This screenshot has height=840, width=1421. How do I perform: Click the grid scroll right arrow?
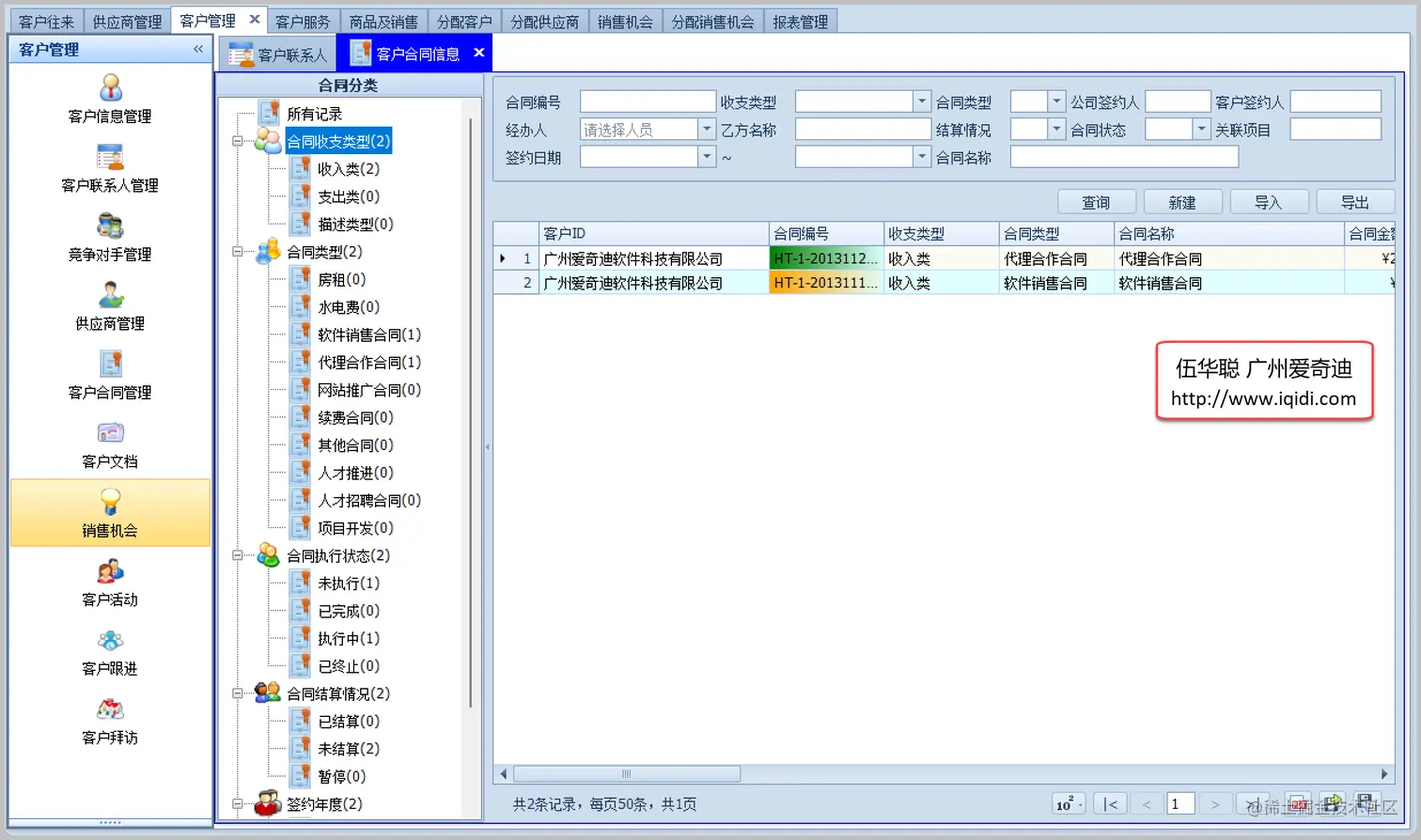[x=1384, y=774]
